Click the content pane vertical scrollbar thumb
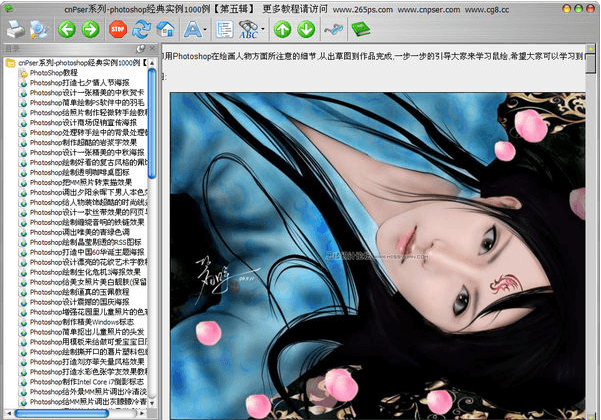 tap(590, 64)
